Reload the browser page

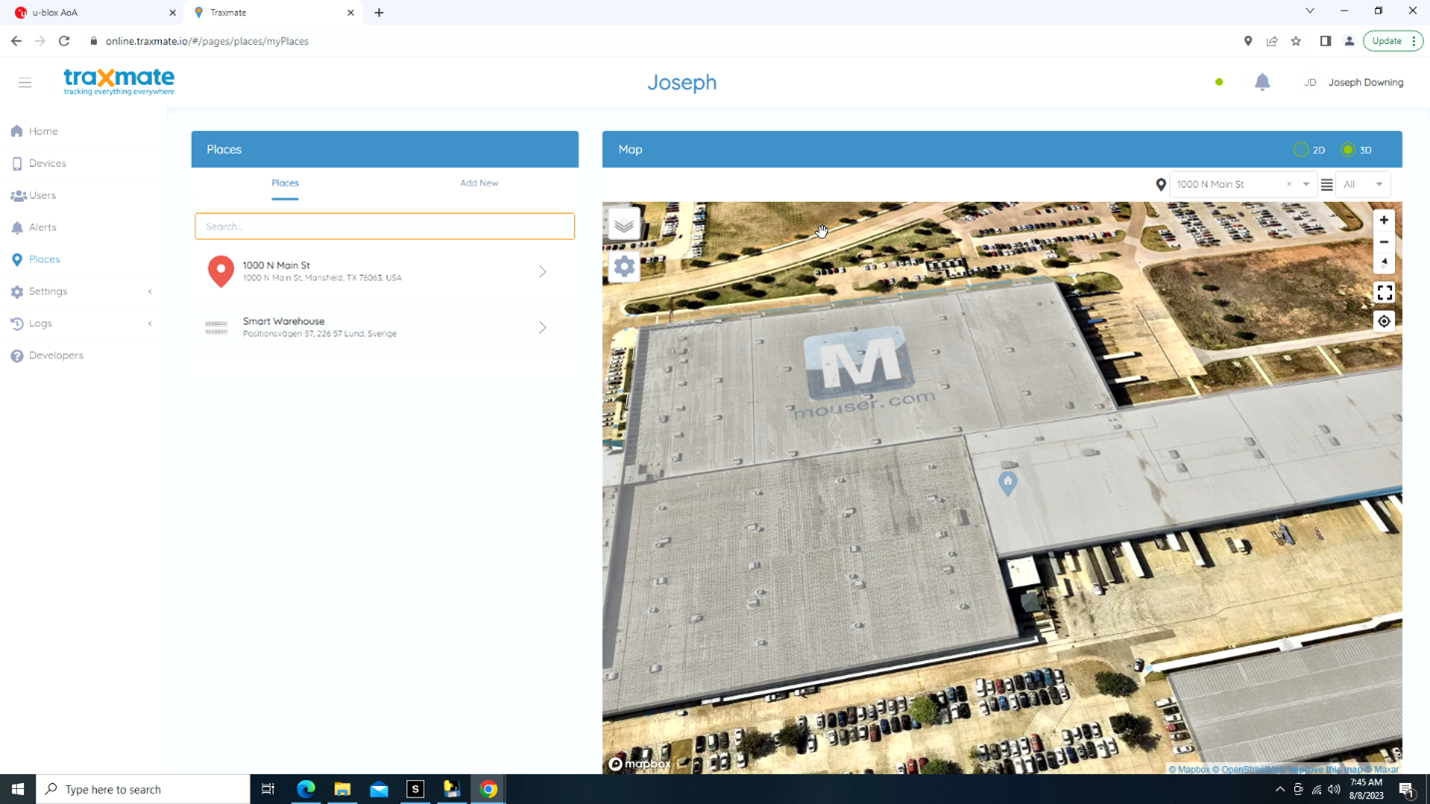point(64,41)
